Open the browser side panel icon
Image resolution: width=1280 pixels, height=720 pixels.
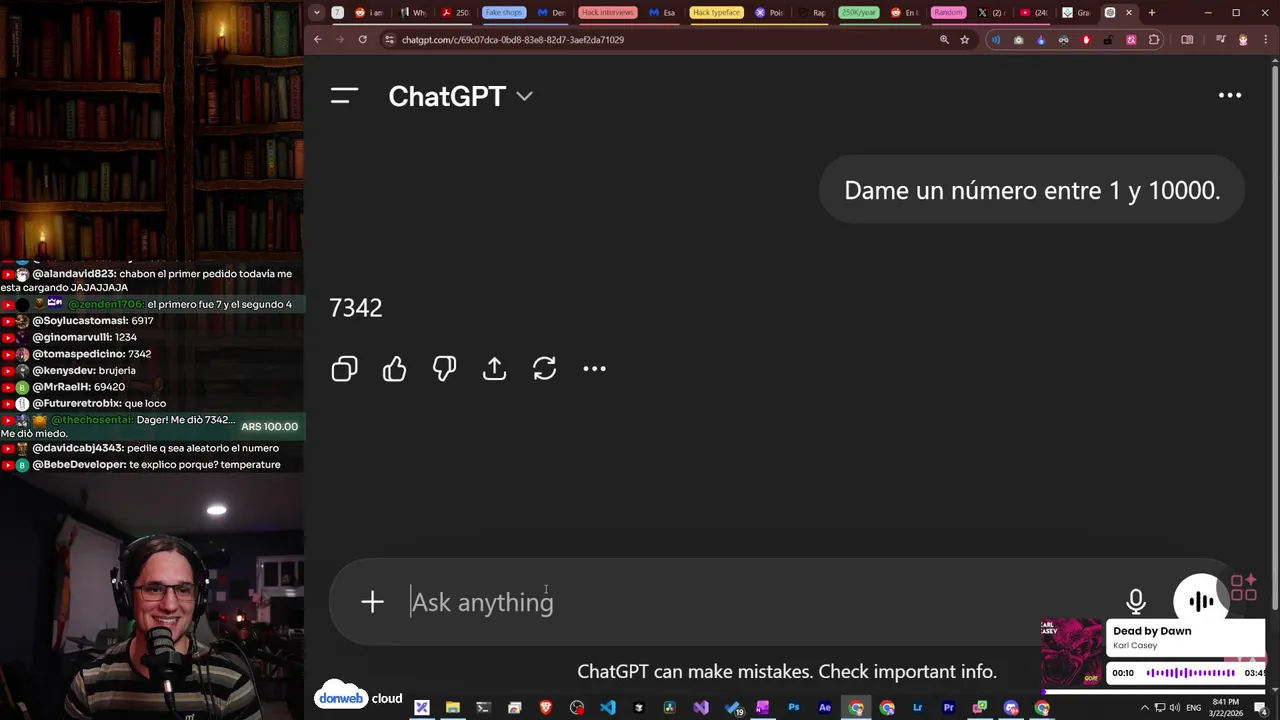pos(1187,40)
